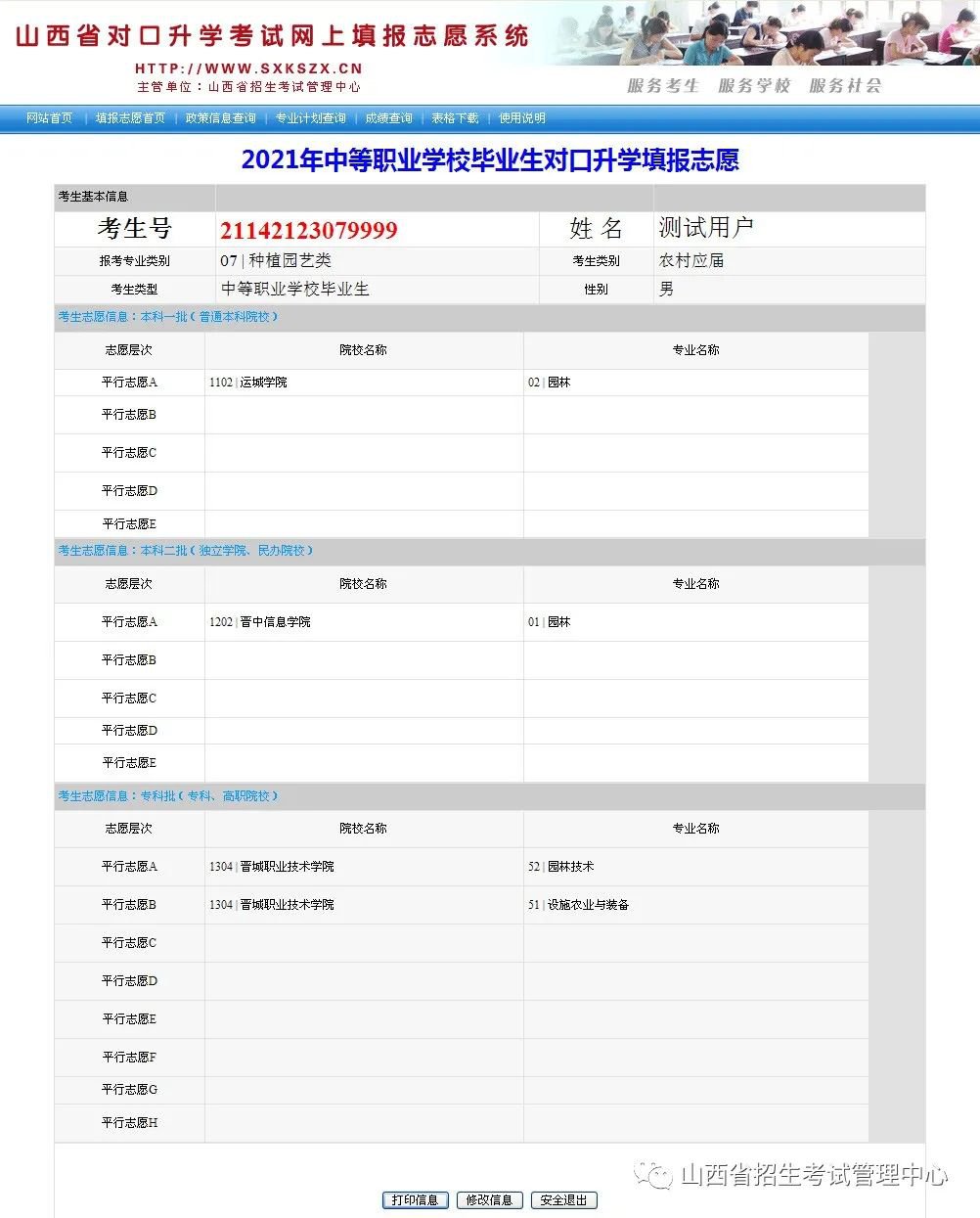Viewport: 980px width, 1218px height.
Task: Click section header 本科一批(普通本科院校)
Action: pyautogui.click(x=168, y=317)
